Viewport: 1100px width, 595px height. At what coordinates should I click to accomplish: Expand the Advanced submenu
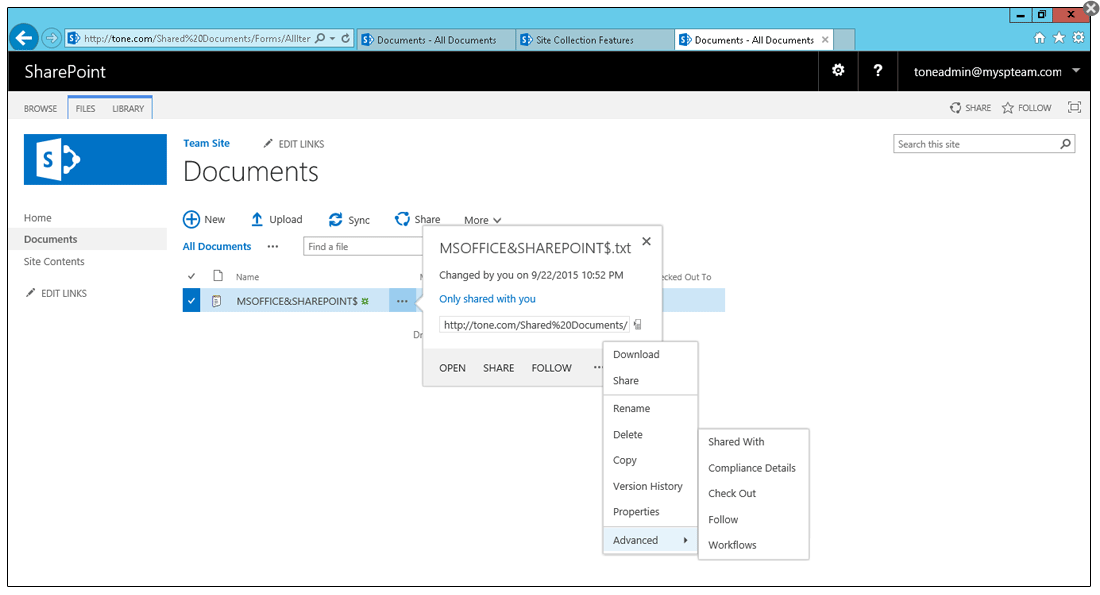pos(650,540)
